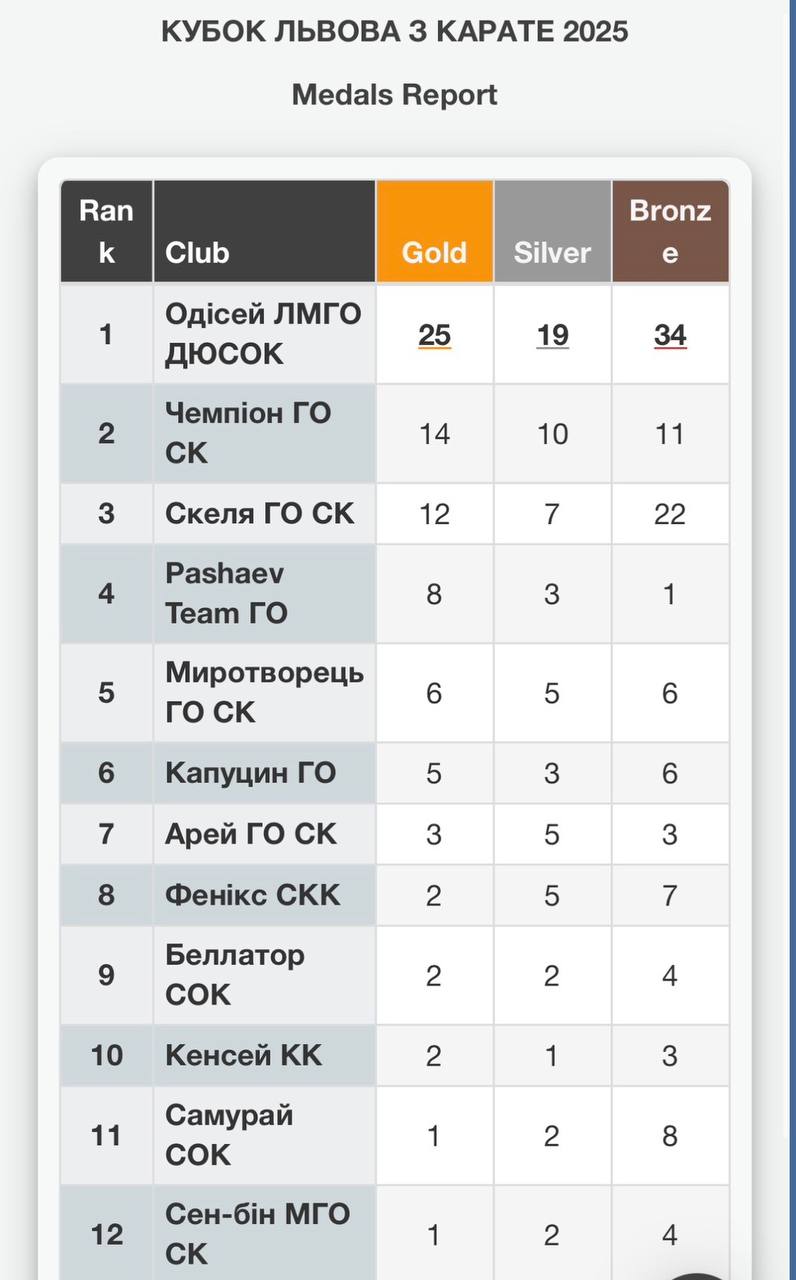796x1280 pixels.
Task: Select the Беллатор СОК club name
Action: click(235, 974)
